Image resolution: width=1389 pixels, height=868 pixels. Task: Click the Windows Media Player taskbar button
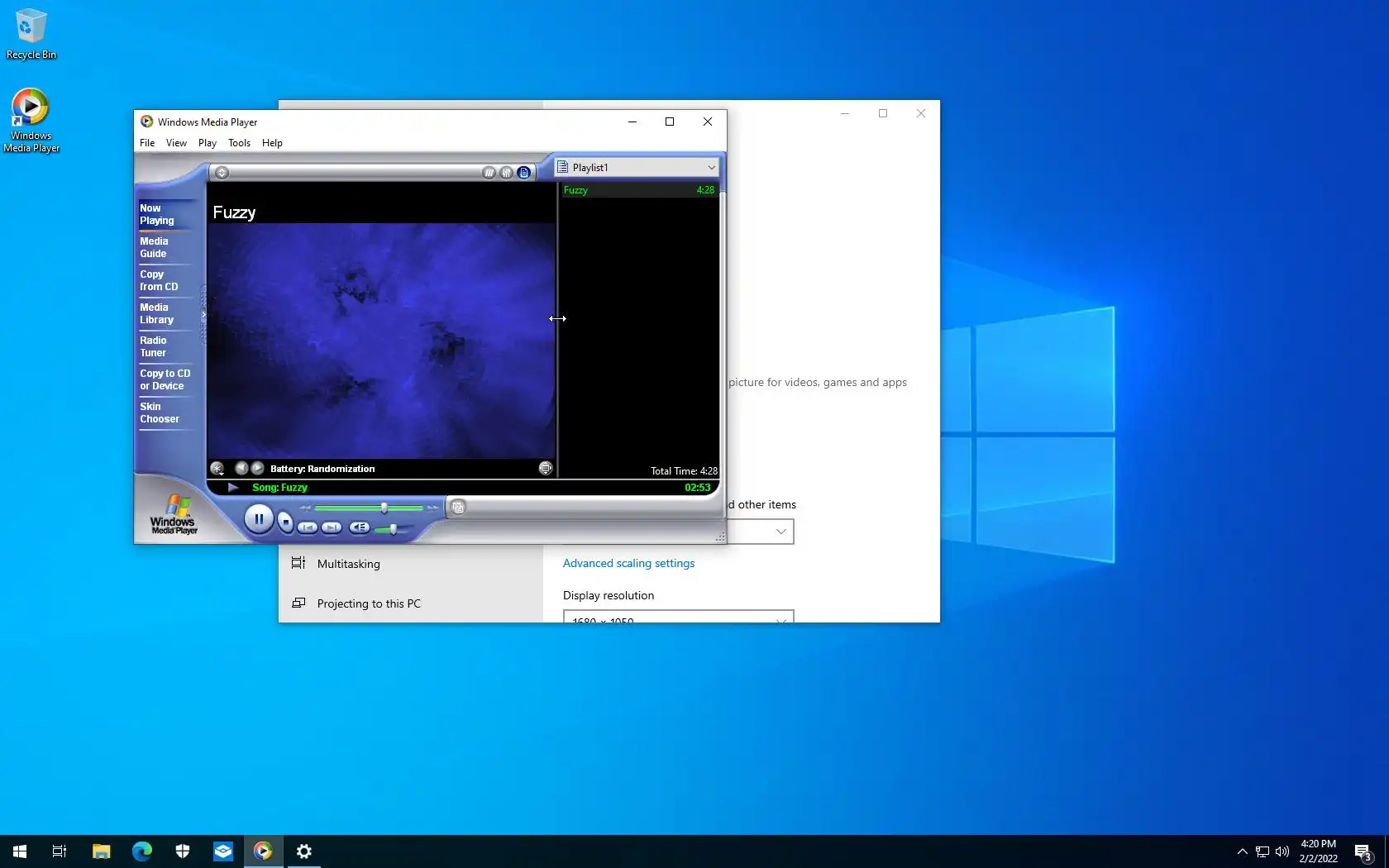(x=263, y=851)
